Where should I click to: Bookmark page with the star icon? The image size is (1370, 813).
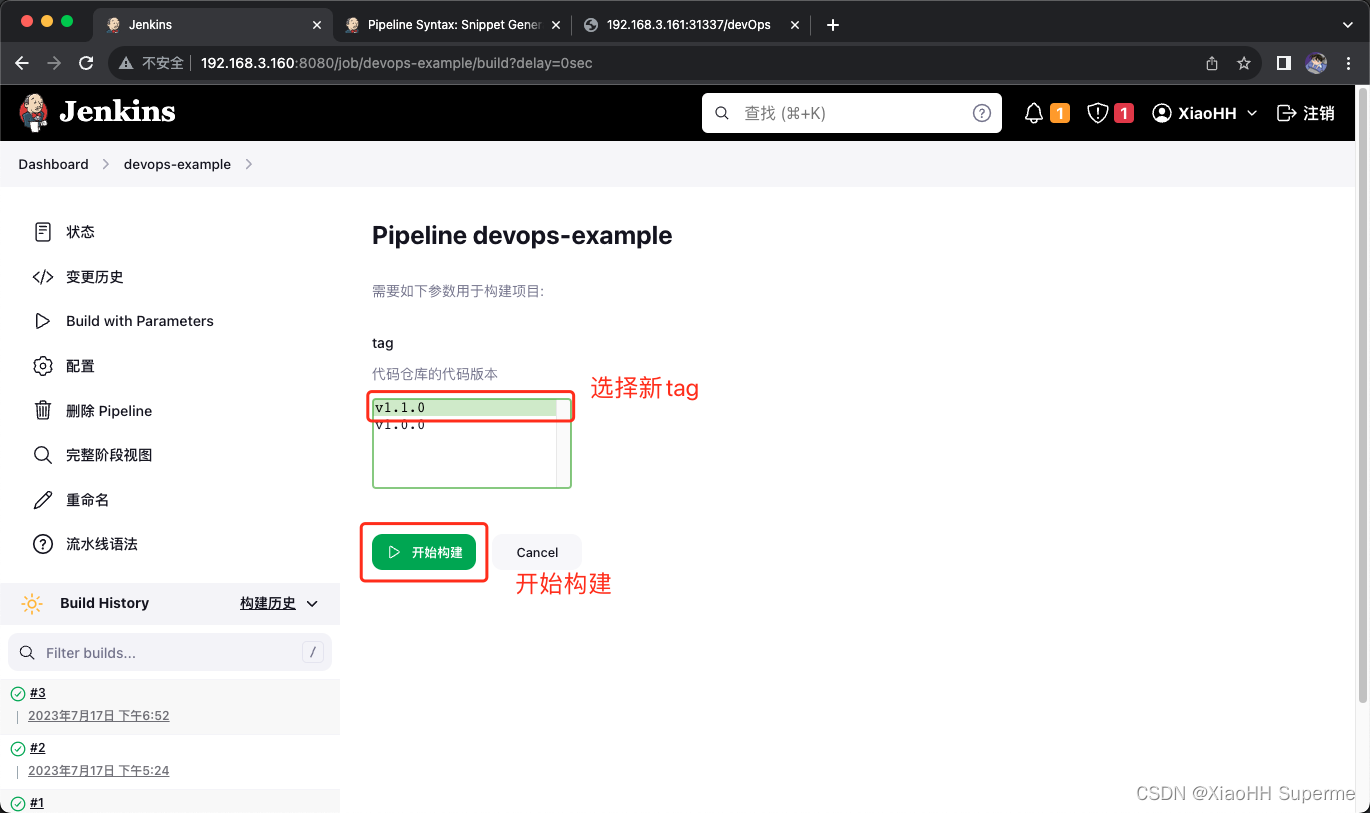[1244, 63]
